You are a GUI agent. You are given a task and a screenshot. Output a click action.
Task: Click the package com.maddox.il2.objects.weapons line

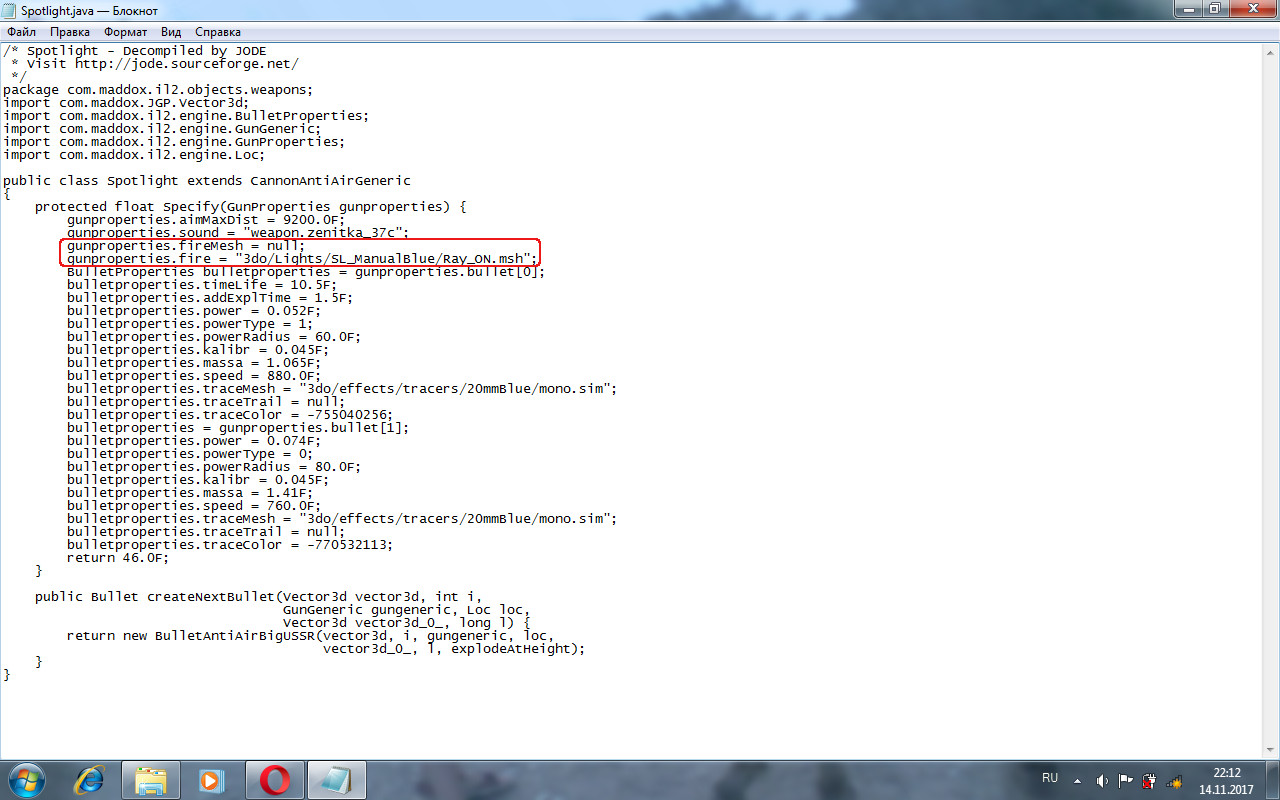tap(158, 90)
